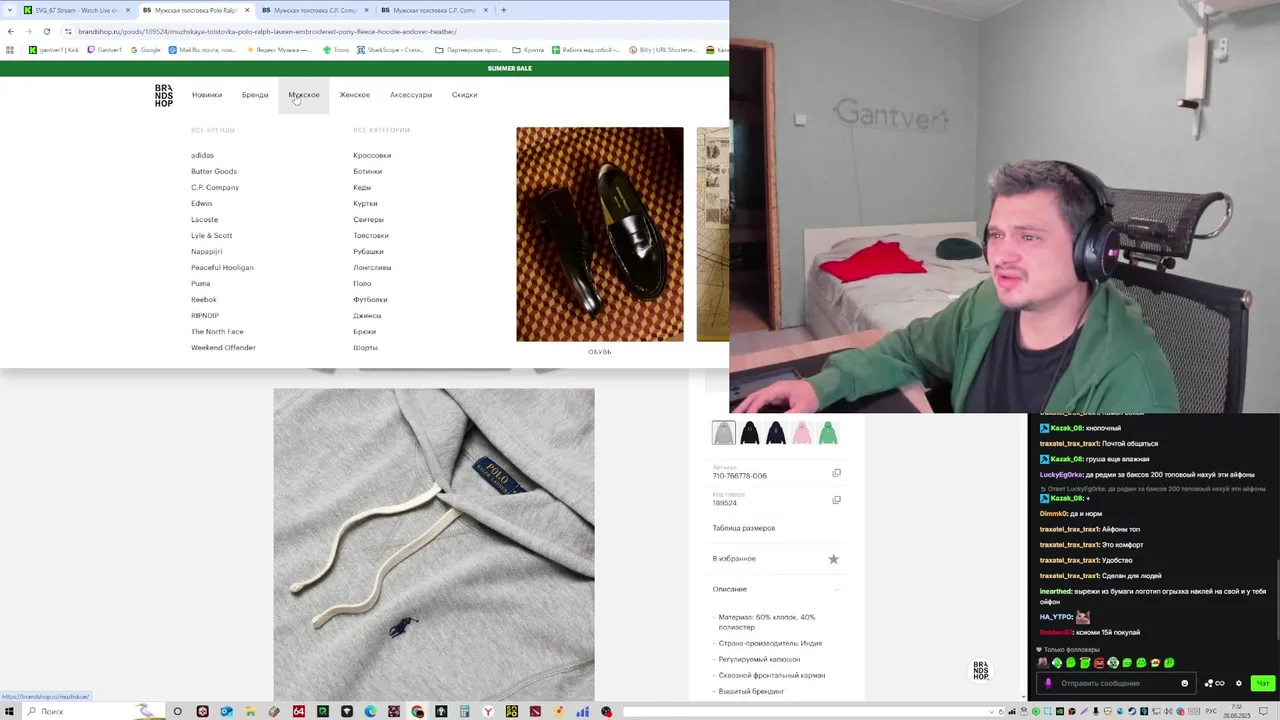Screen dimensions: 1280x720
Task: Select C.P. Company brand
Action: (x=215, y=187)
